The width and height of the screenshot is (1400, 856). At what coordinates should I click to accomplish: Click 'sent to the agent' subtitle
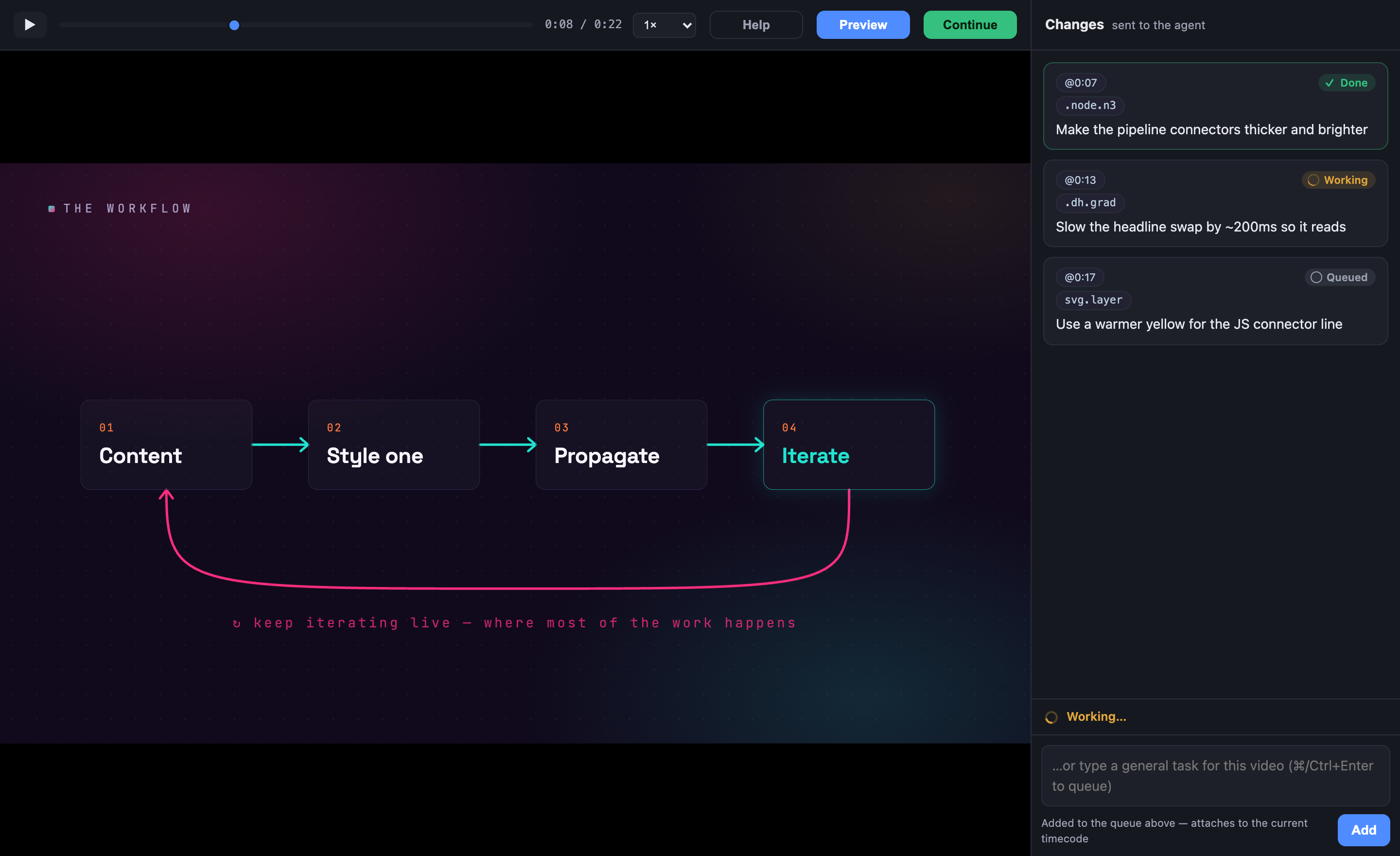(x=1158, y=25)
